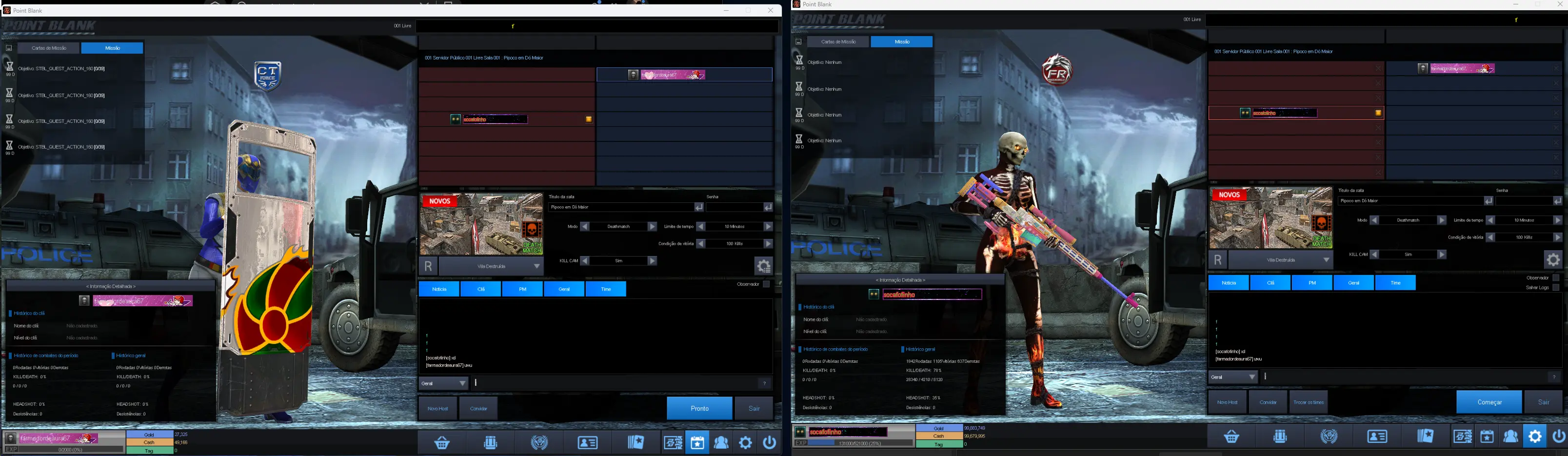
Task: Select the Notícia chat tab in left window
Action: tap(439, 289)
